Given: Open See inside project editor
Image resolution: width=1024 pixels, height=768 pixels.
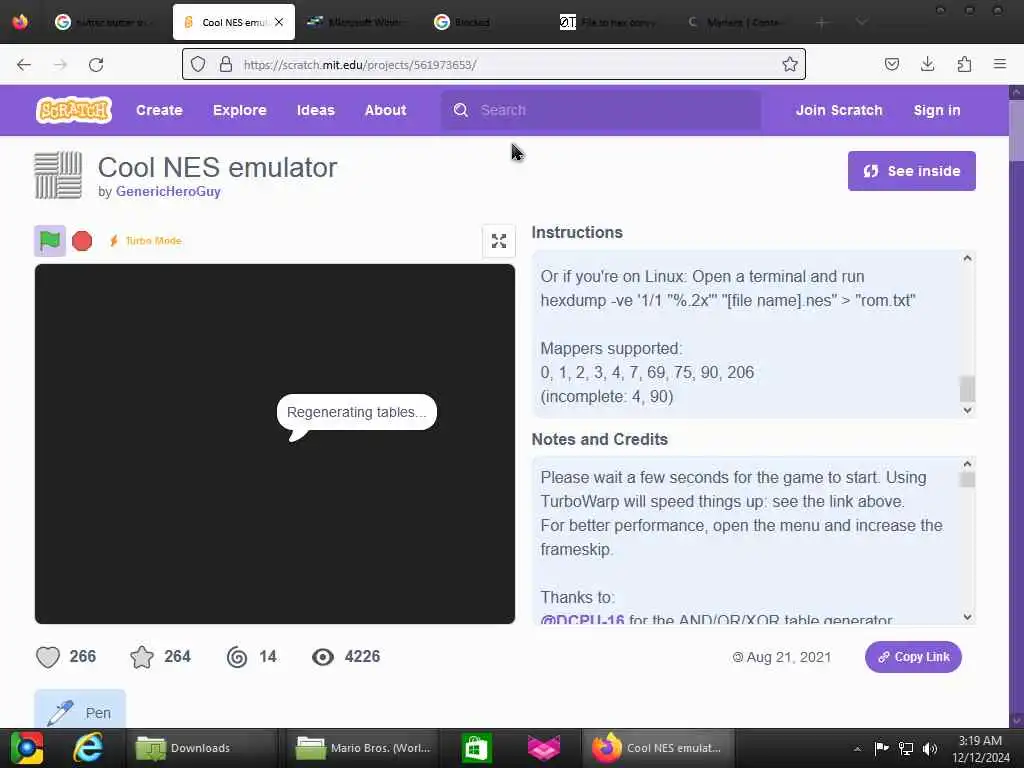Looking at the screenshot, I should pyautogui.click(x=912, y=171).
